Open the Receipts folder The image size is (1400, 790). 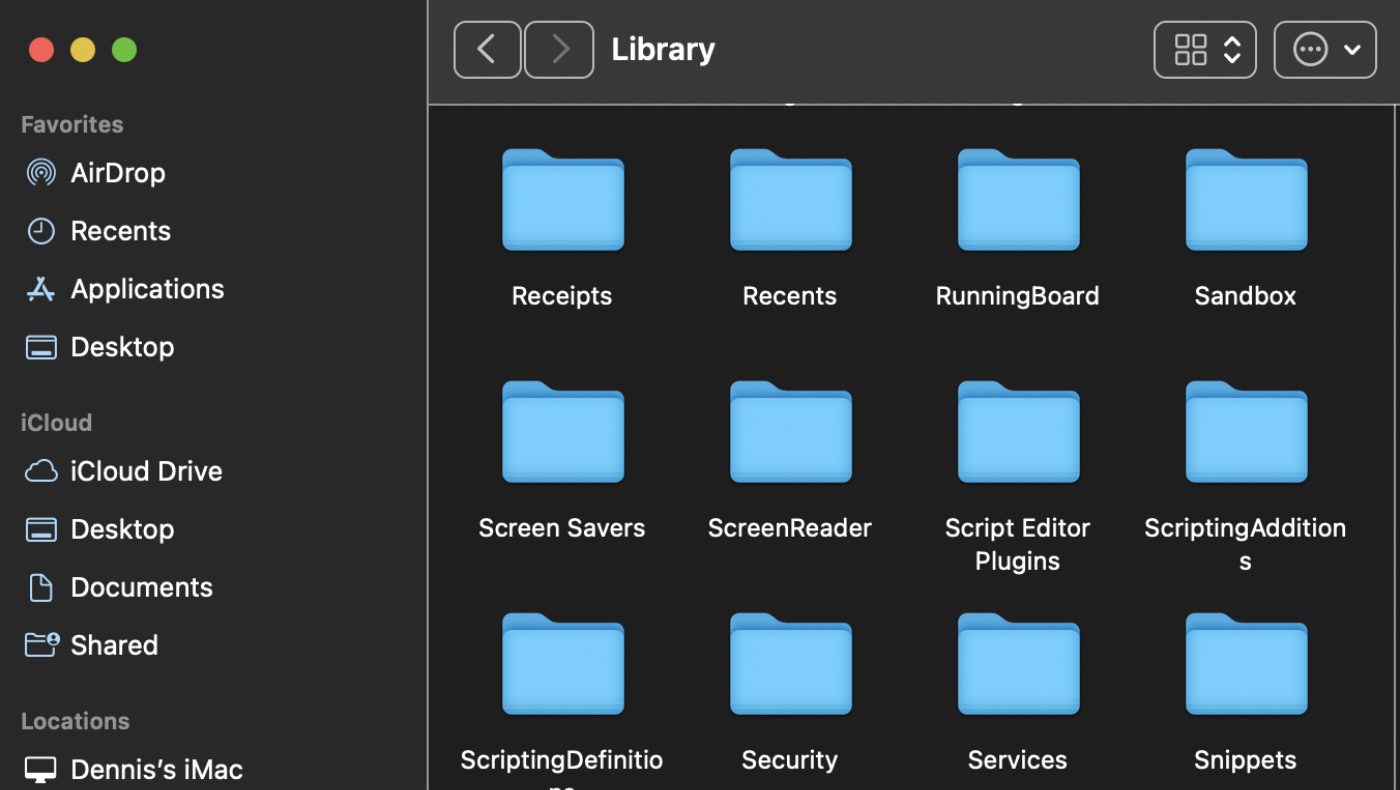click(x=562, y=200)
